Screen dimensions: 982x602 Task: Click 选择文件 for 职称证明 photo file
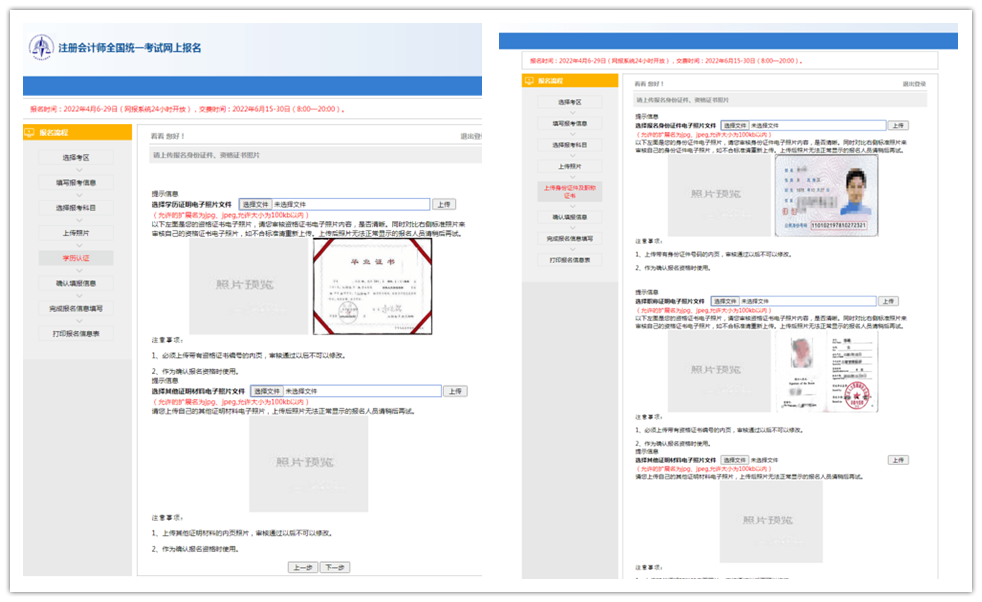point(725,301)
